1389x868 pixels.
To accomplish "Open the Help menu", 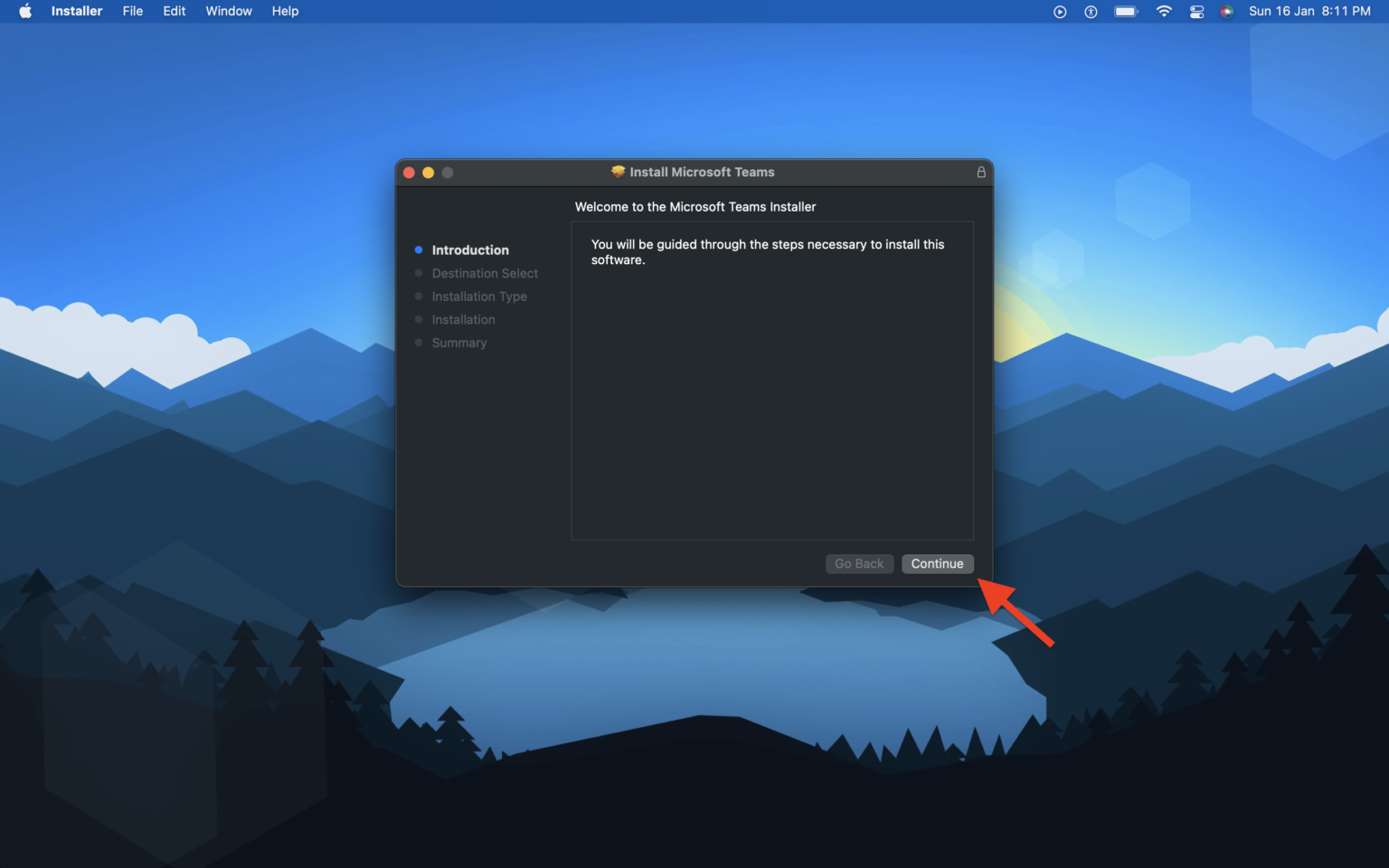I will [x=285, y=11].
